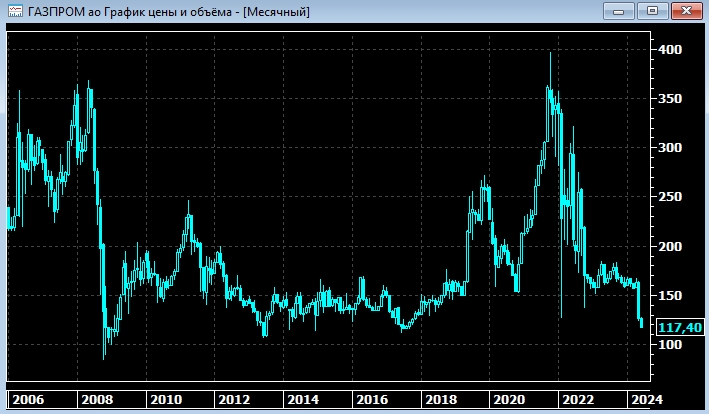
Task: Select the current price label 117,40
Action: pos(679,327)
